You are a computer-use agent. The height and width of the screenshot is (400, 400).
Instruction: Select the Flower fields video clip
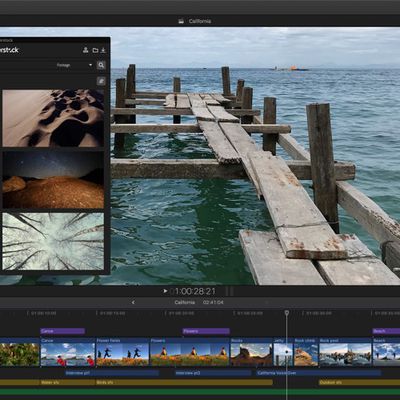pos(123,352)
